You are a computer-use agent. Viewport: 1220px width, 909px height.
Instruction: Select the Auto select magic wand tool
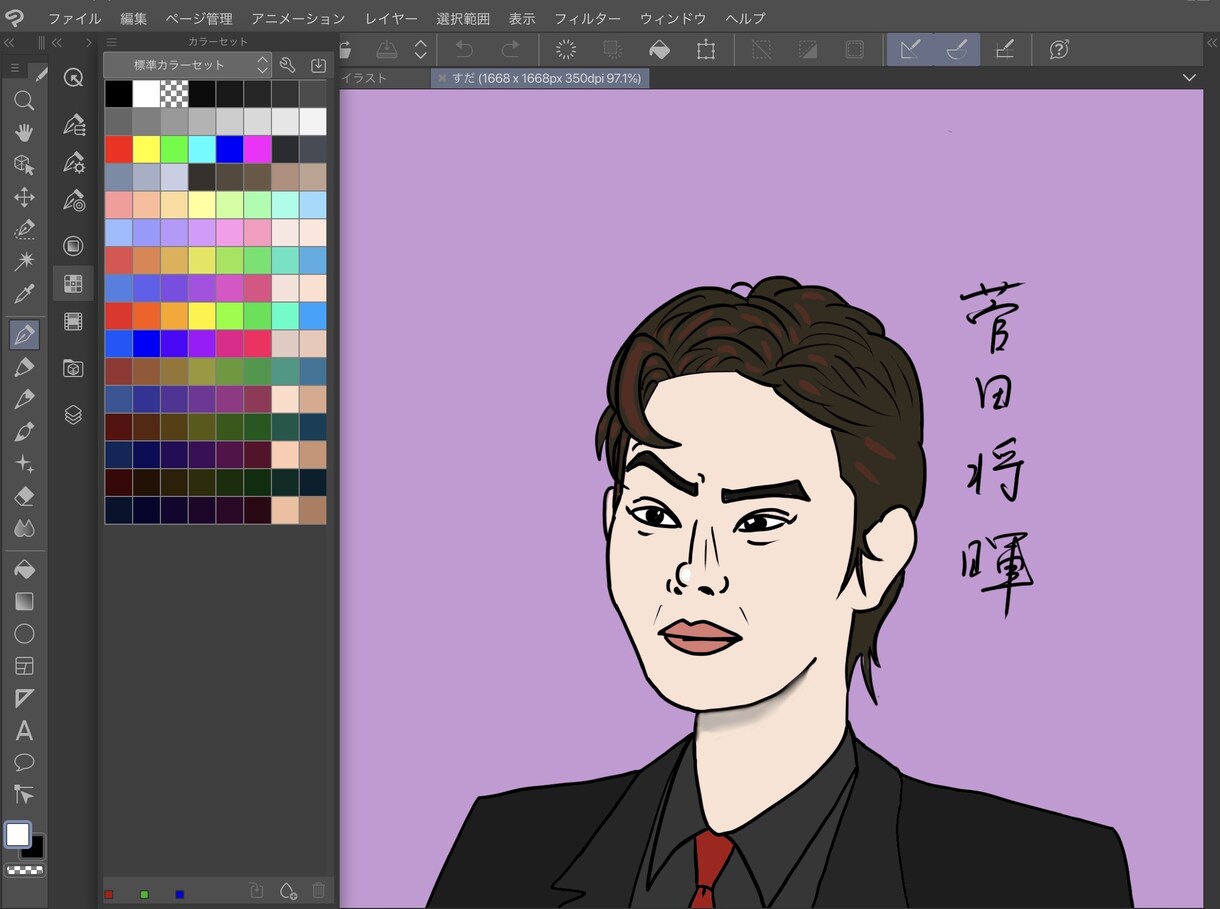(x=24, y=261)
